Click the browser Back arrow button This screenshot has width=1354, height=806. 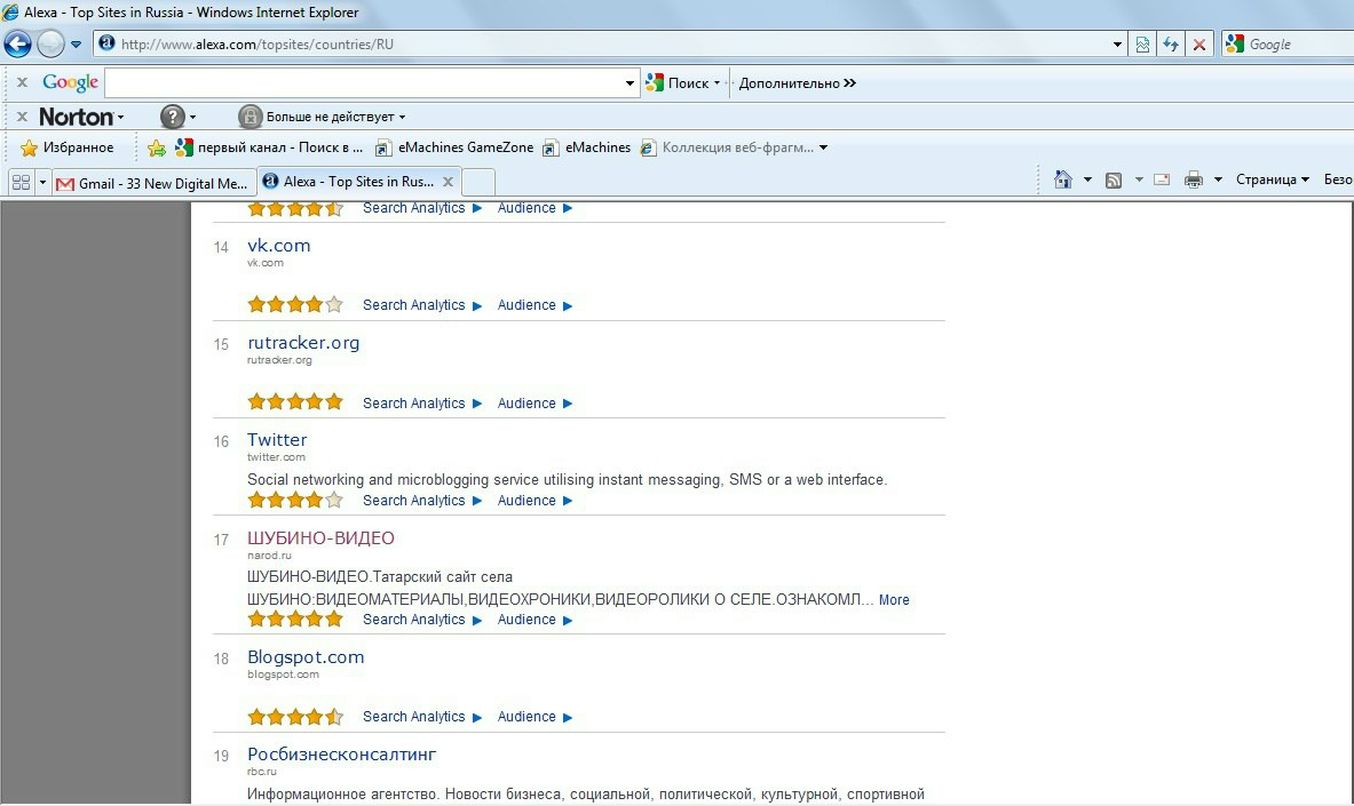coord(18,44)
